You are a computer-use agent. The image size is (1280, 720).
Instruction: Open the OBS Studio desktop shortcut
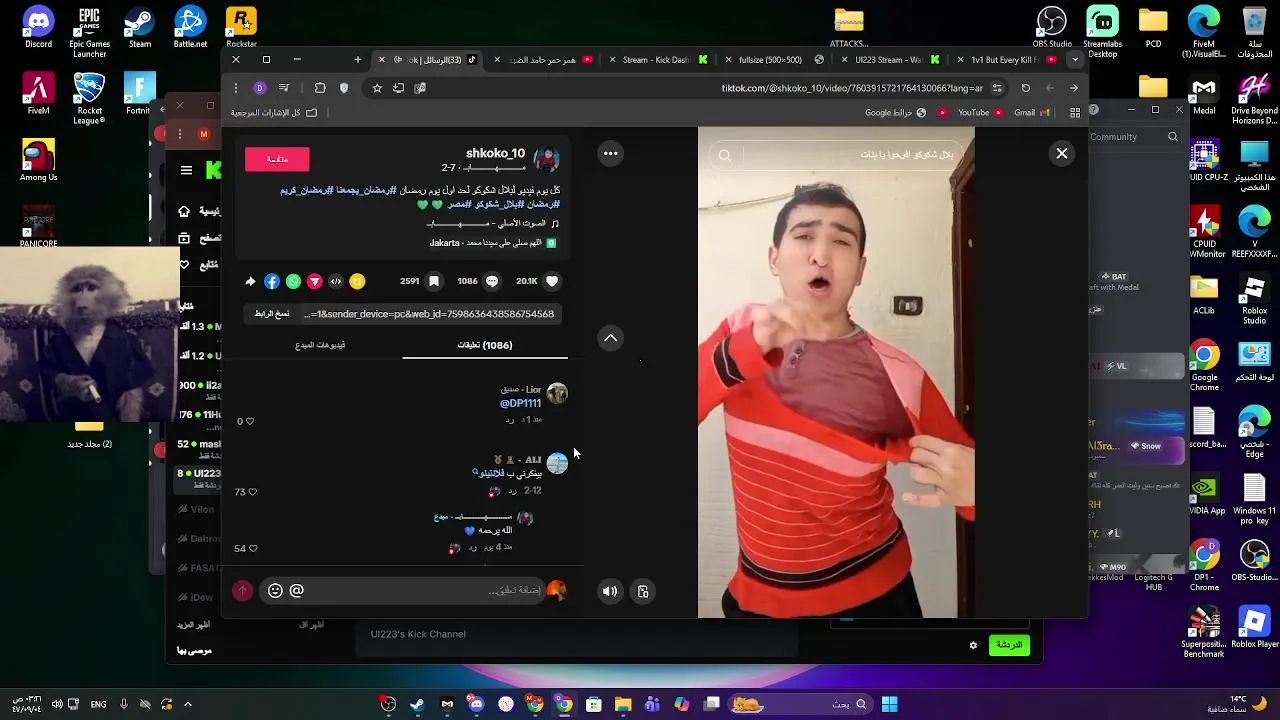[x=1051, y=27]
